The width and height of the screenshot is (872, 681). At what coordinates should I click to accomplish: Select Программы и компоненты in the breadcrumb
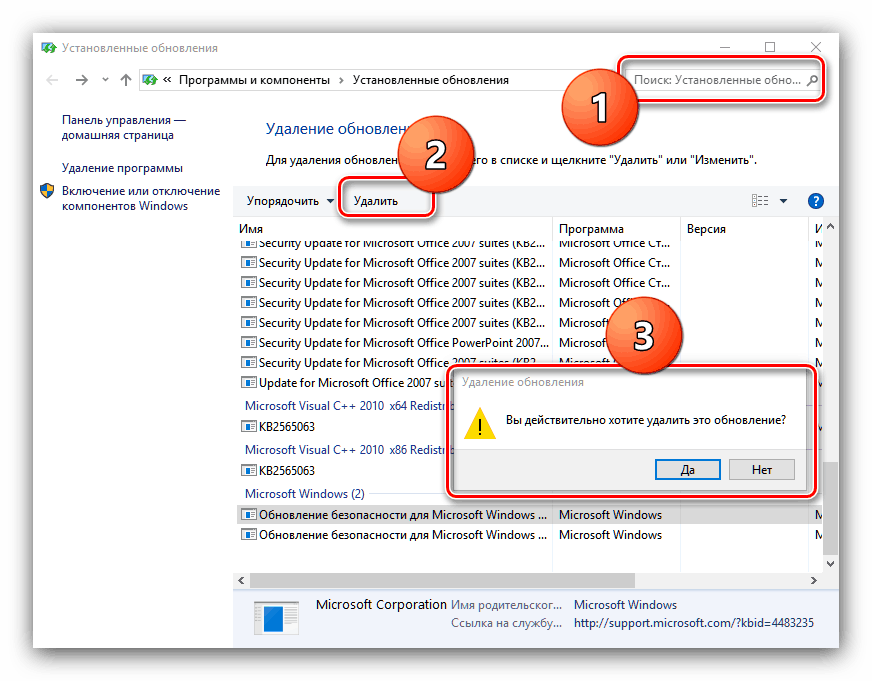coord(254,80)
